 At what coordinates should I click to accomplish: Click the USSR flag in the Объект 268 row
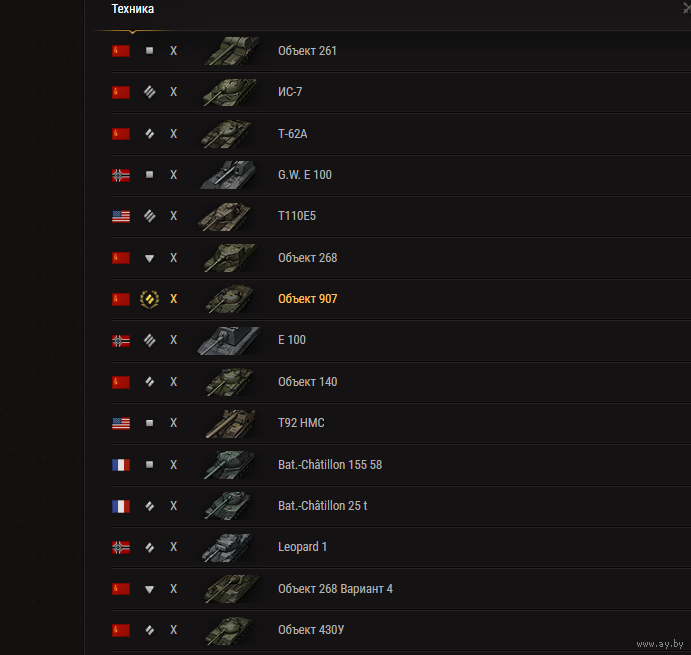tap(121, 258)
